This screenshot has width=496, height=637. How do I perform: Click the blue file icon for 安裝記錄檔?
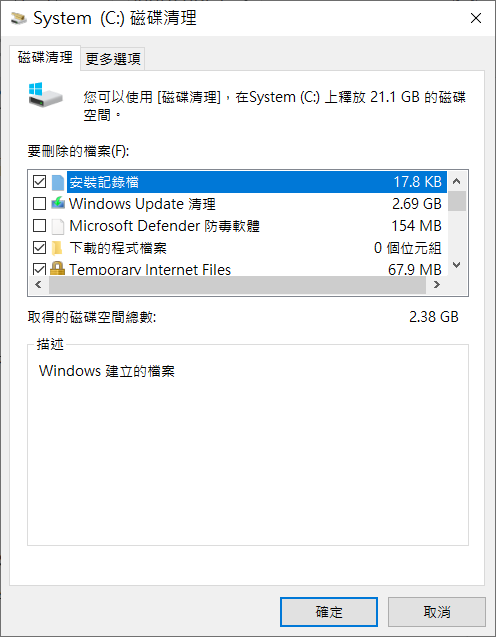coord(58,182)
